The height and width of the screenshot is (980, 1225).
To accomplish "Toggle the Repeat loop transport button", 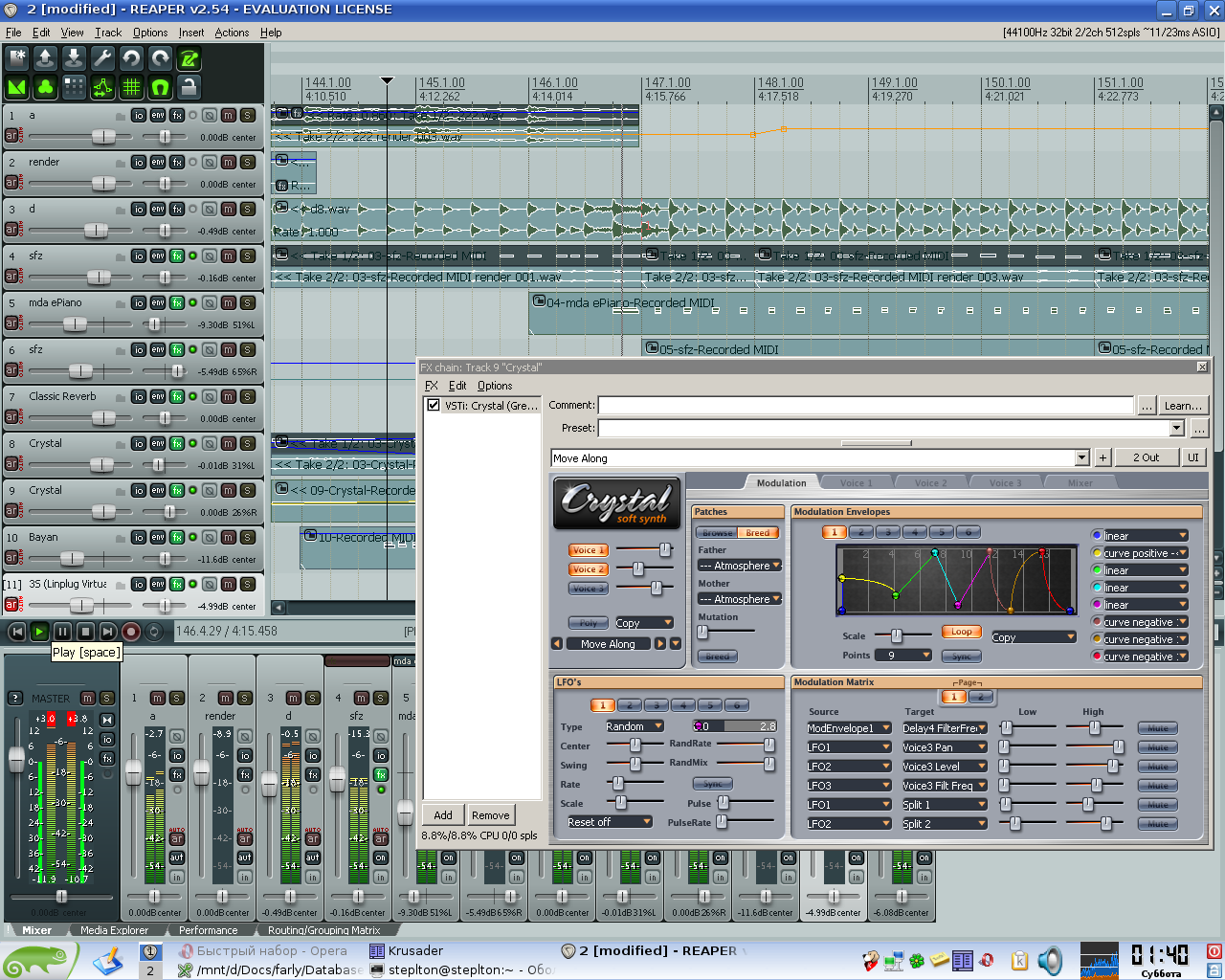I will [x=156, y=632].
